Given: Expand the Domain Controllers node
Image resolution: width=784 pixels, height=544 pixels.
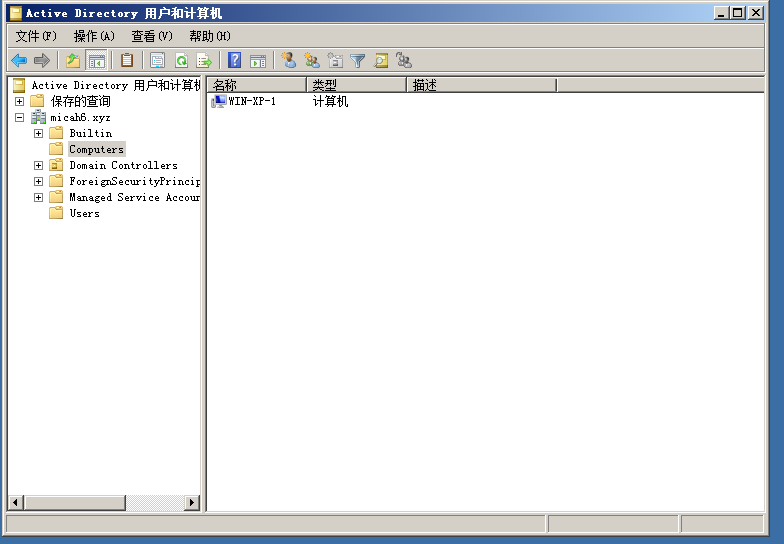Looking at the screenshot, I should [38, 166].
